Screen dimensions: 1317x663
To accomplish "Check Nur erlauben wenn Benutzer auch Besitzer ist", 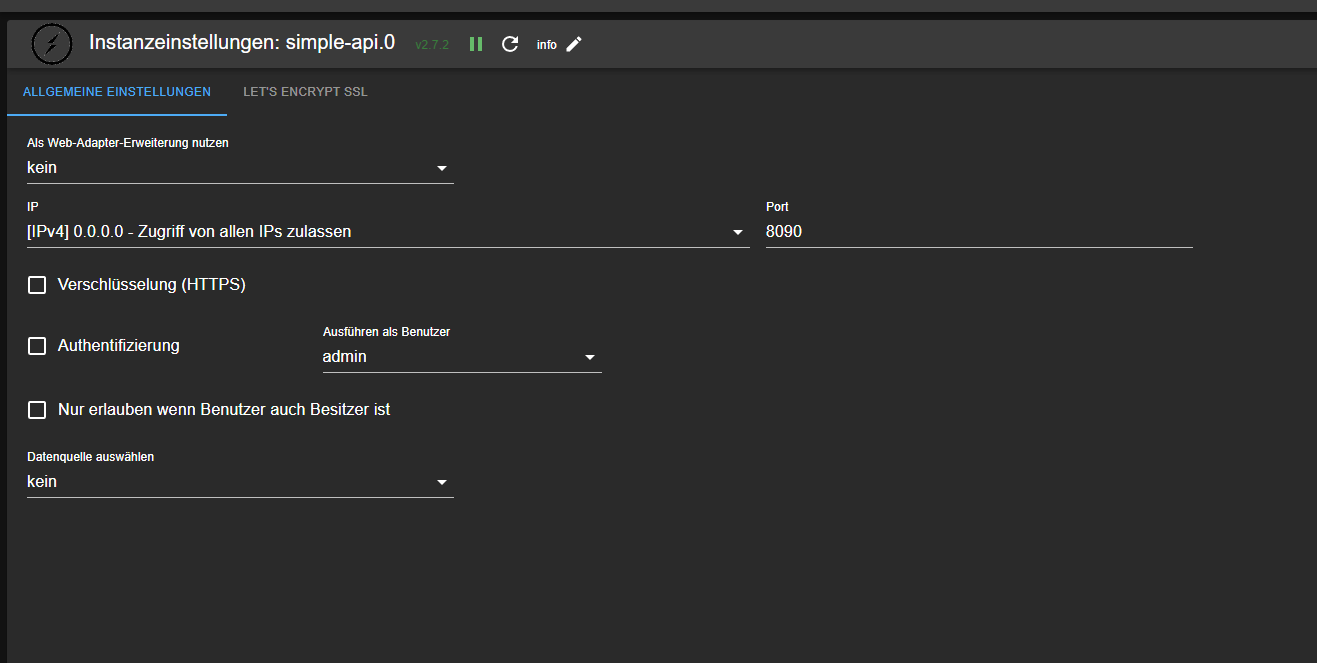I will (x=37, y=410).
